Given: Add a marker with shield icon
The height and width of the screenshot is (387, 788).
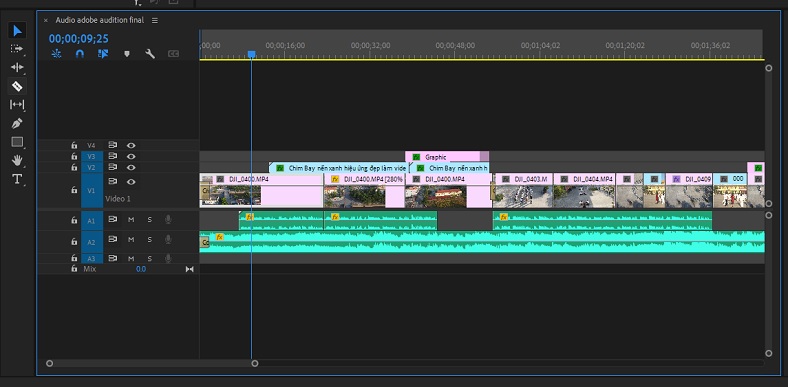Looking at the screenshot, I should tap(127, 54).
